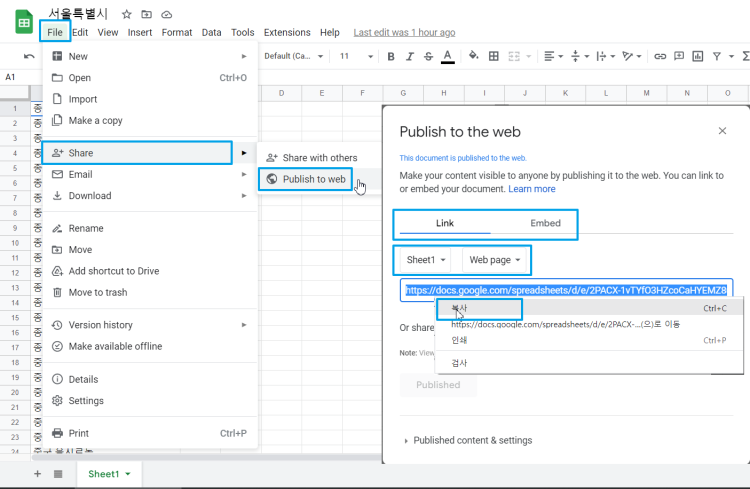750x489 pixels.
Task: Click the insert chart icon
Action: pos(698,56)
